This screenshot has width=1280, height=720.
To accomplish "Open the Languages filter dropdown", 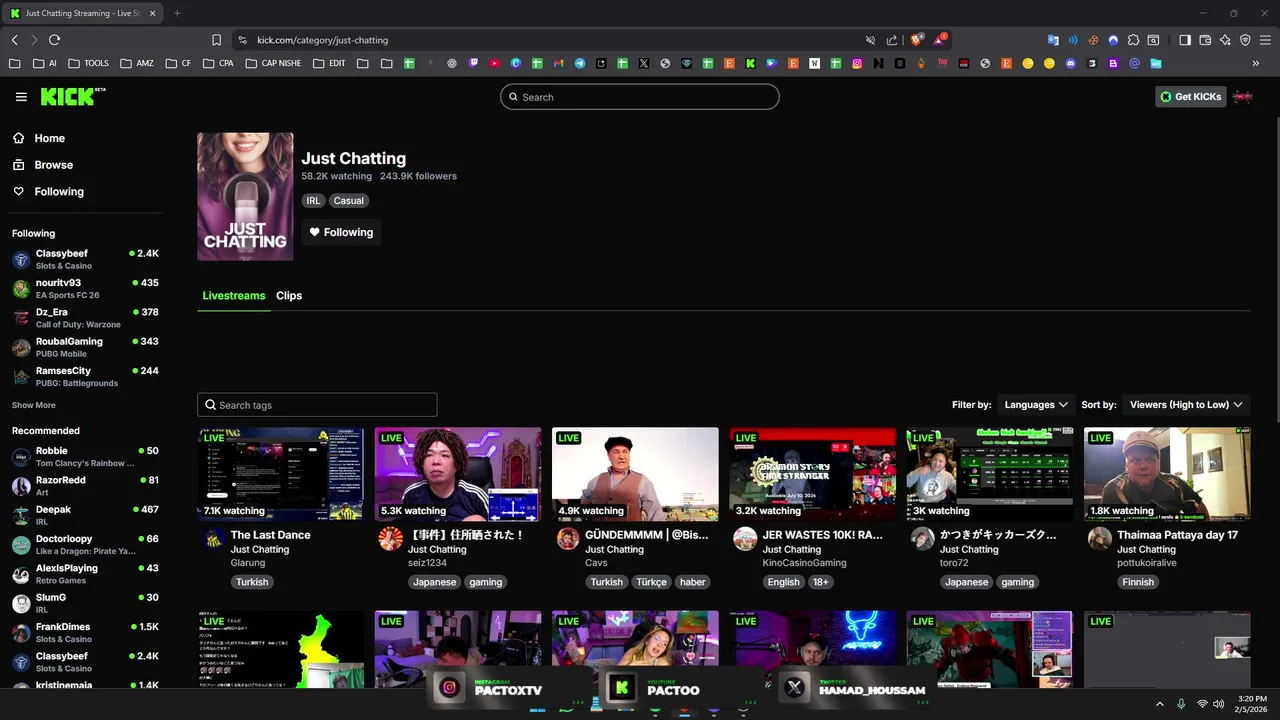I will click(x=1036, y=405).
